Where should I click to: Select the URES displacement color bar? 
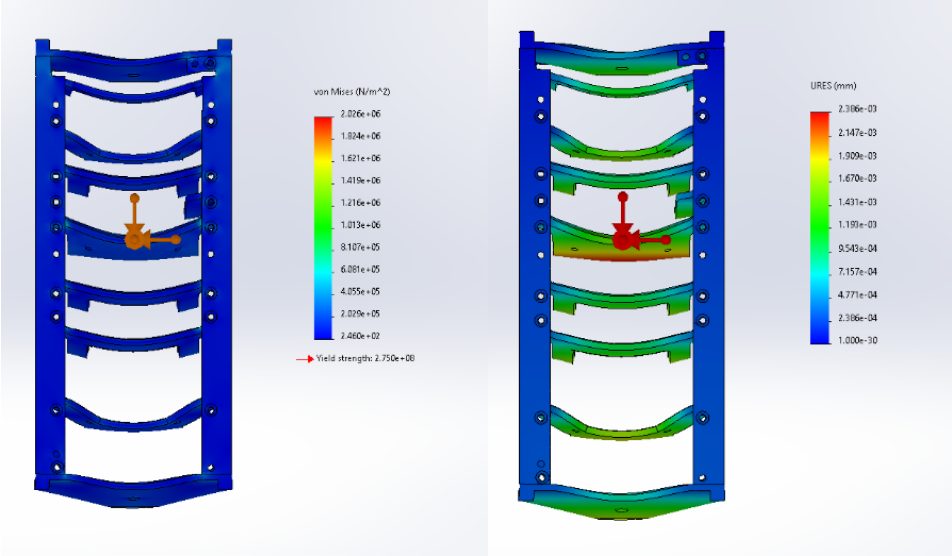820,228
